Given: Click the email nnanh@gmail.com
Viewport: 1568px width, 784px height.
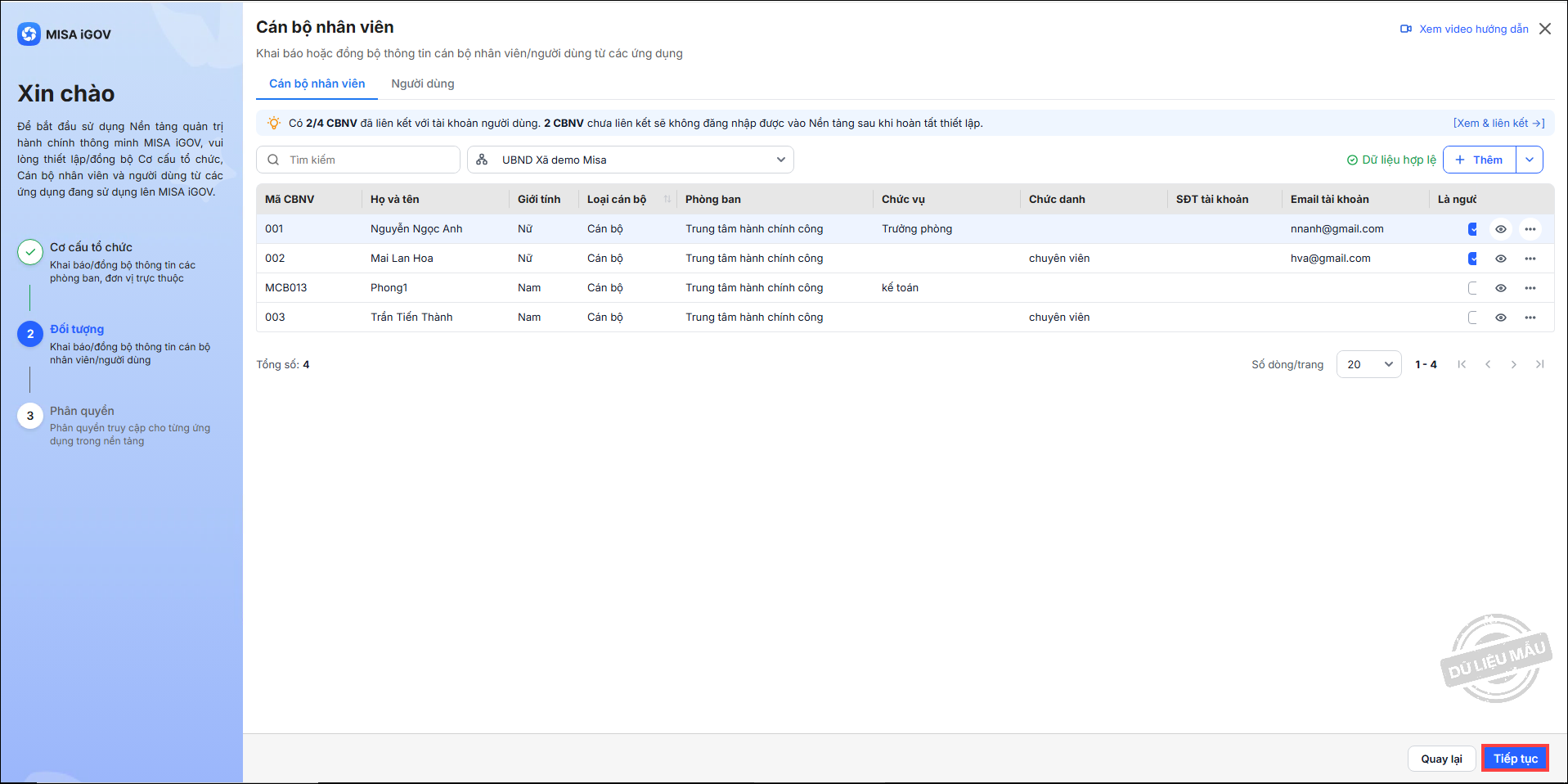Looking at the screenshot, I should pos(1337,229).
